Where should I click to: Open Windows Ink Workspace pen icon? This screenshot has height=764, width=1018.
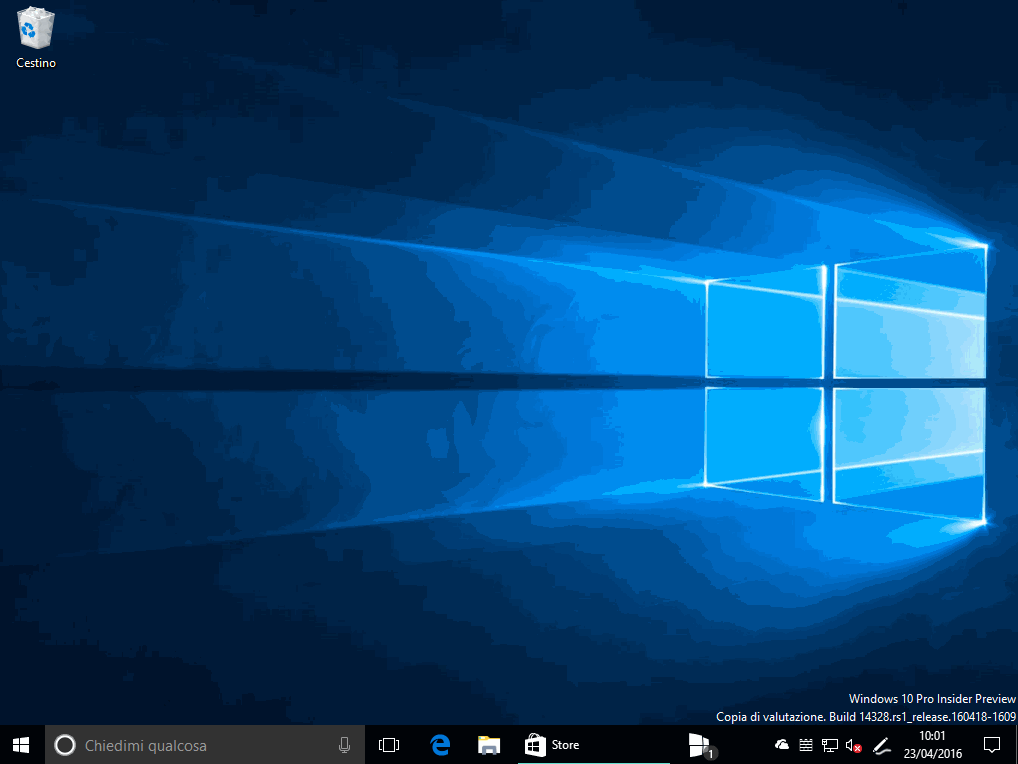(882, 745)
